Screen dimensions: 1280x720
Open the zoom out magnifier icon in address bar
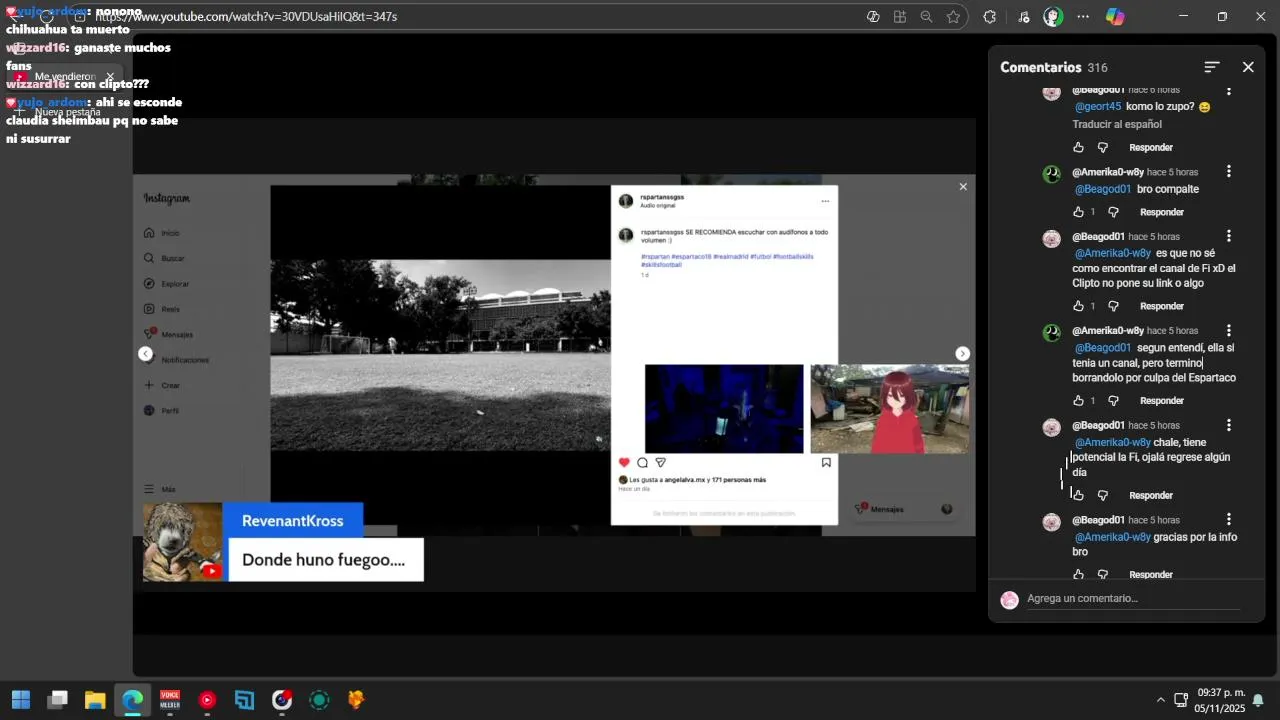coord(927,17)
